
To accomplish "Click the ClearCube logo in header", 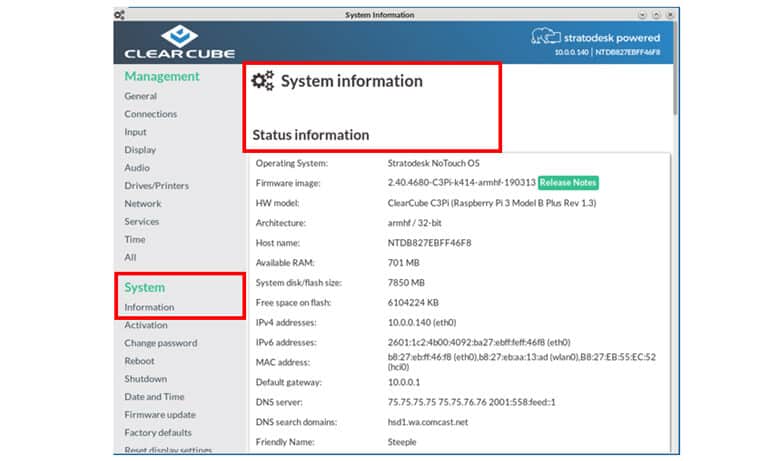I will pos(180,42).
